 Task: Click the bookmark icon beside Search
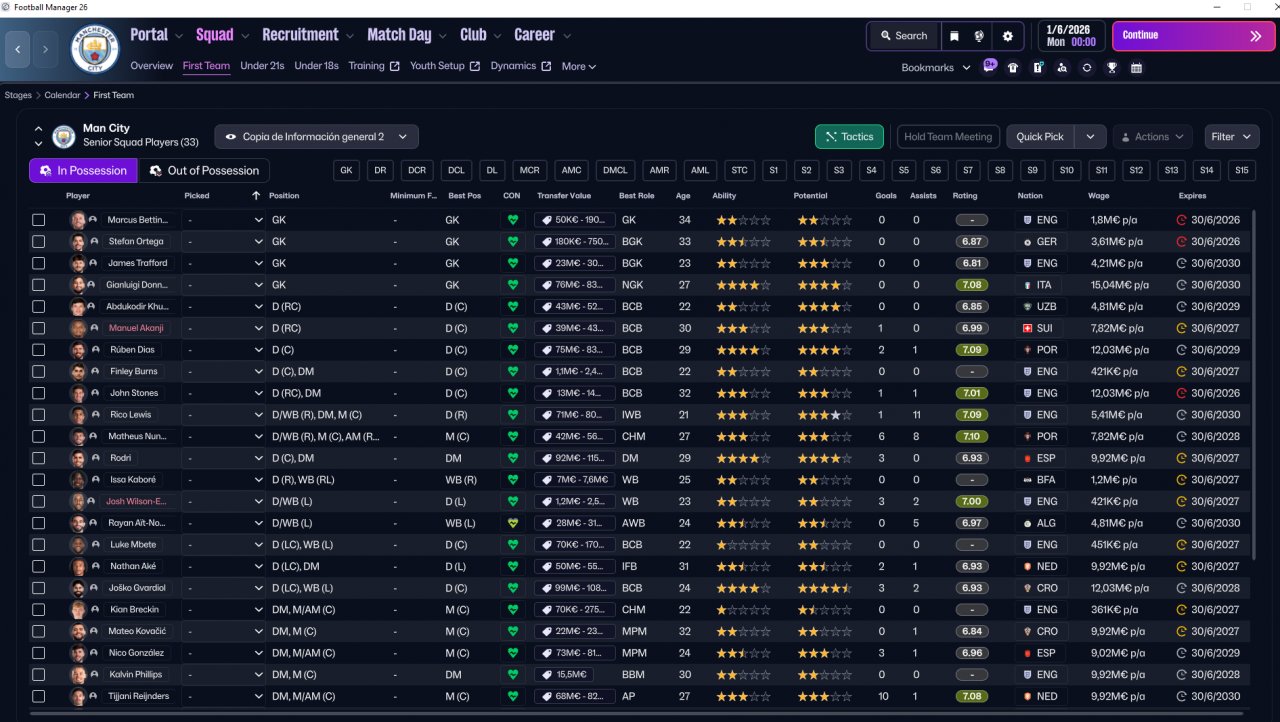pos(954,36)
